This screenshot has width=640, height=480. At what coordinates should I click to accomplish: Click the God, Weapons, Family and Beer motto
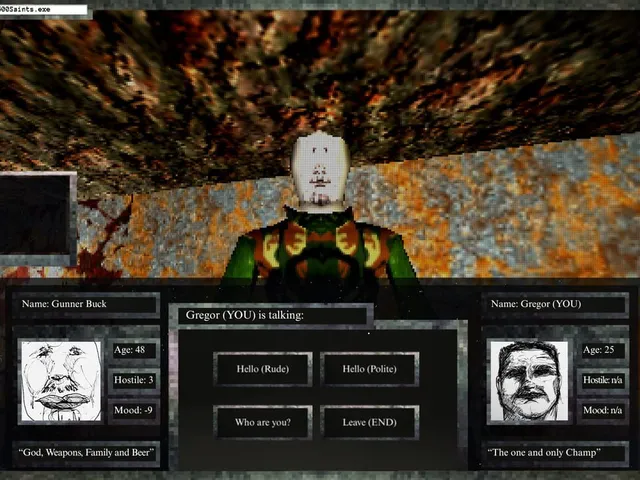[x=86, y=453]
